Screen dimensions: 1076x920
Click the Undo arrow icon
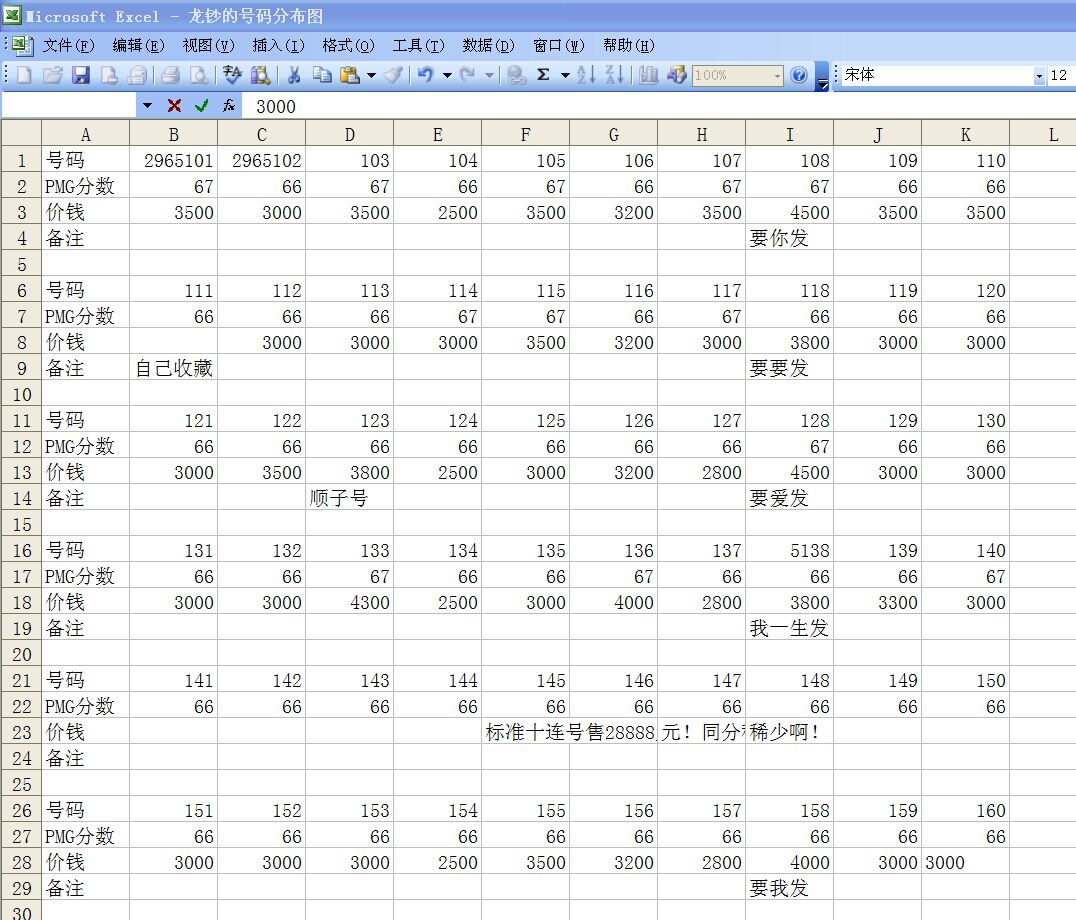[x=425, y=75]
